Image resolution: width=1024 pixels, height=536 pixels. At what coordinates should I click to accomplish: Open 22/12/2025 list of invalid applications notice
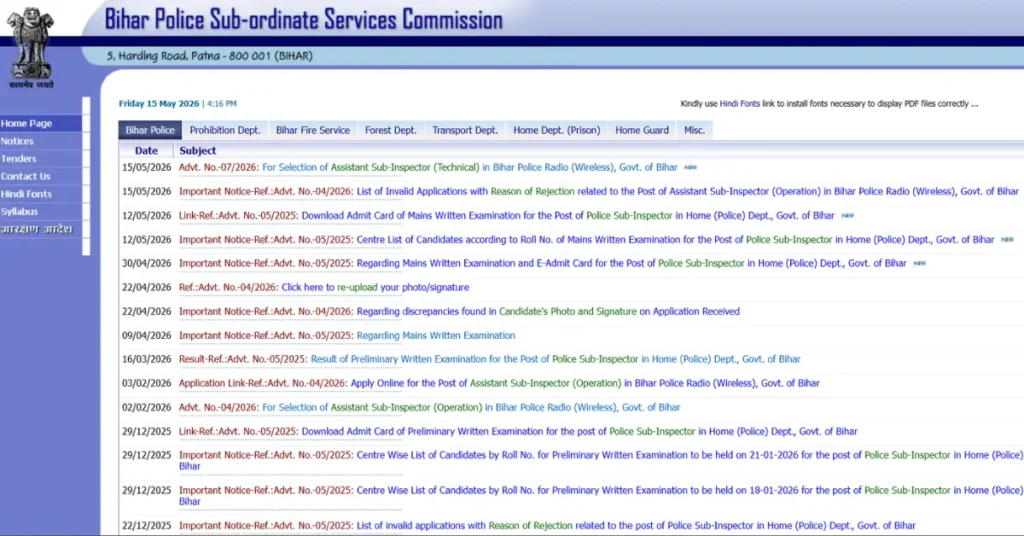point(547,526)
